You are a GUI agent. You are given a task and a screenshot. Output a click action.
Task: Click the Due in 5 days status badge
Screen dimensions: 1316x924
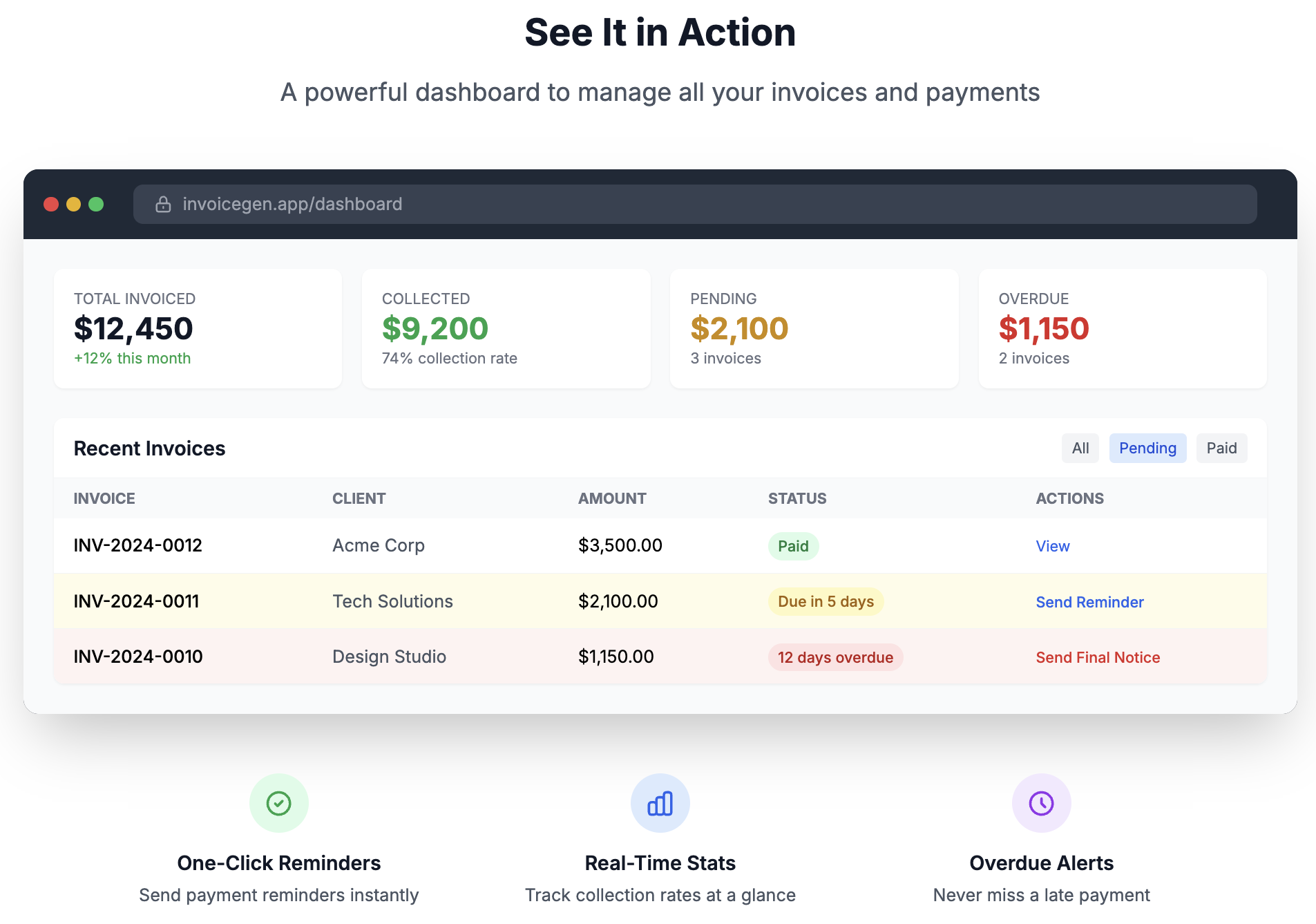tap(825, 601)
